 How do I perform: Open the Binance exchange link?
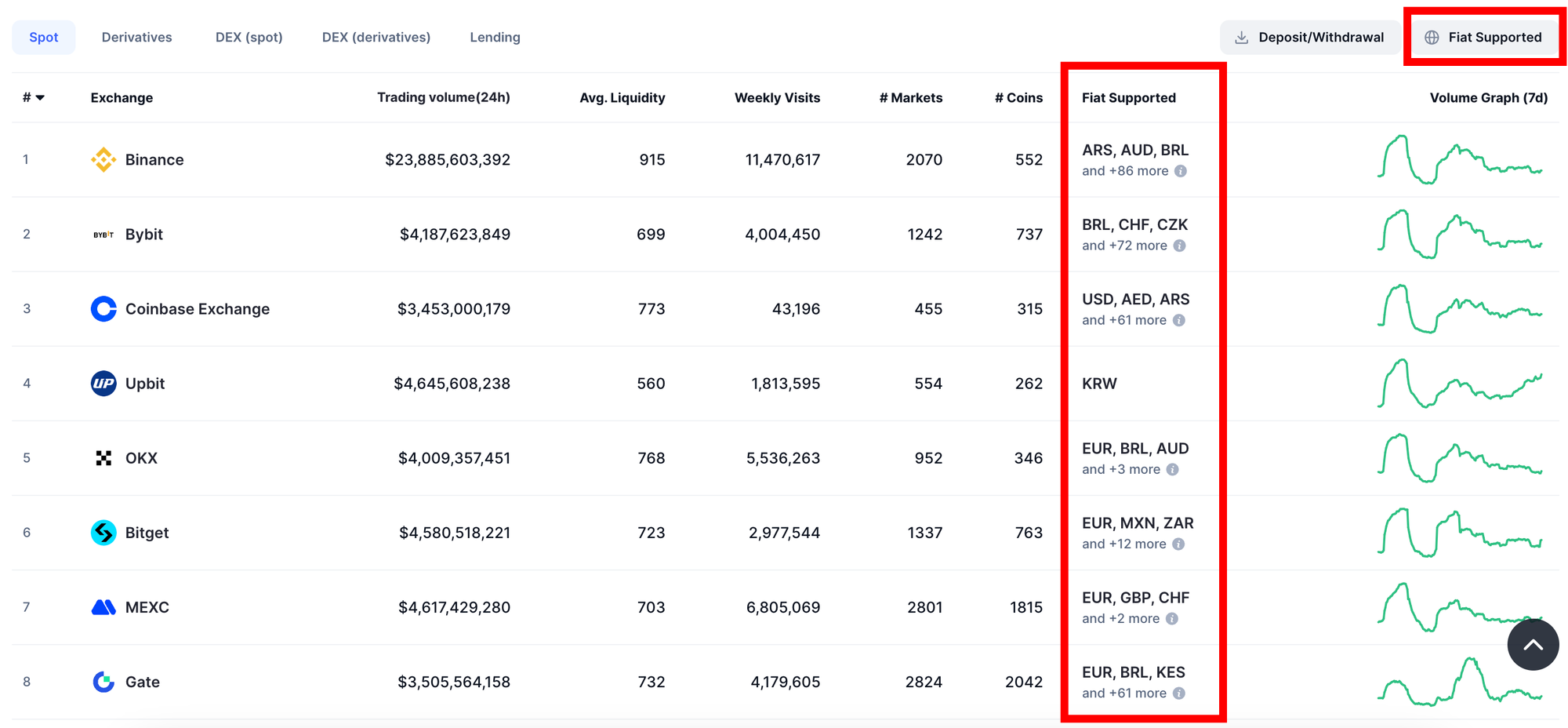154,160
